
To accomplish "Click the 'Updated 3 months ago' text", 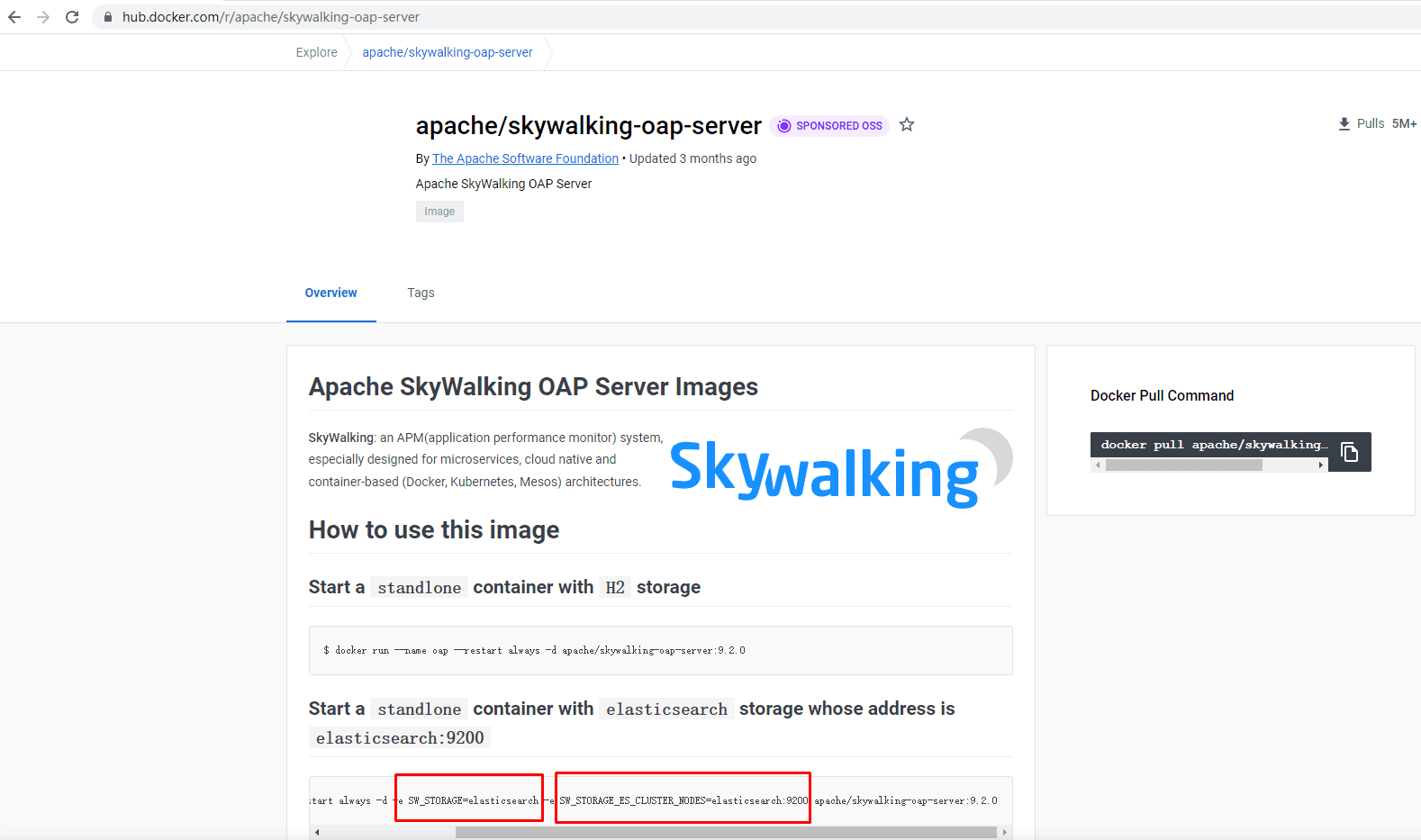I will (692, 158).
